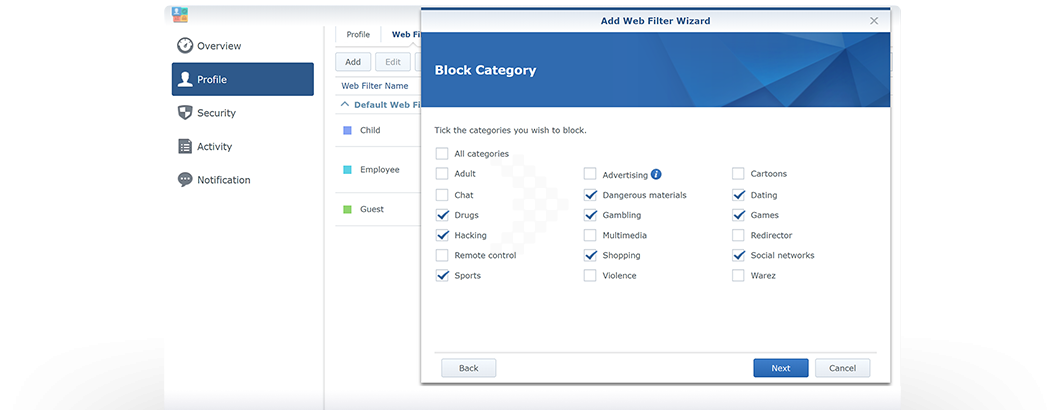The height and width of the screenshot is (410, 1060).
Task: Click the Notification speech bubble icon
Action: tap(185, 180)
